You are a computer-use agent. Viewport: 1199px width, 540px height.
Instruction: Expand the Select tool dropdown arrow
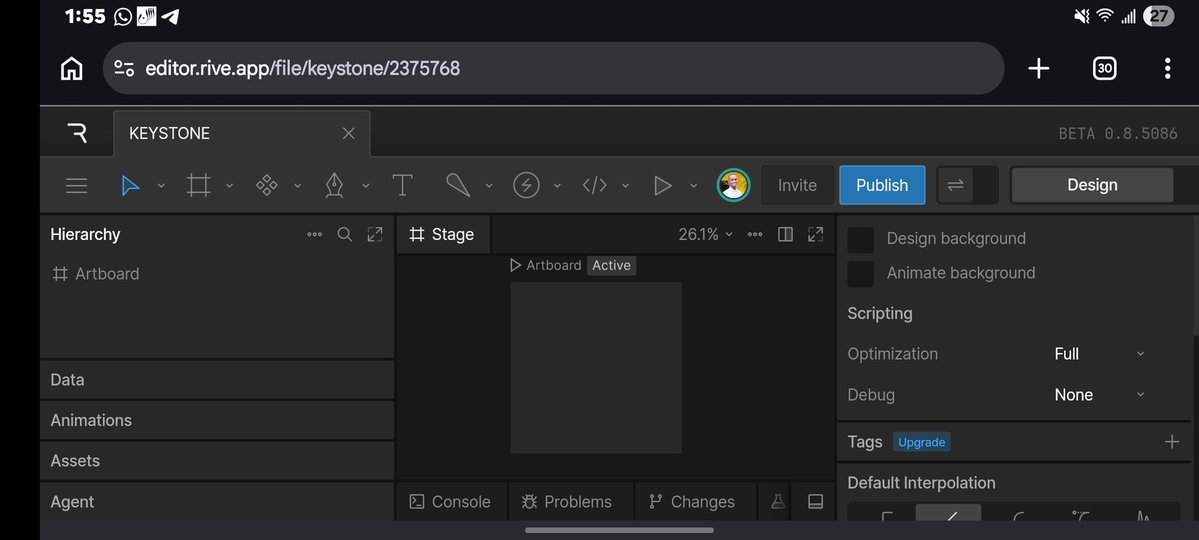(x=161, y=185)
